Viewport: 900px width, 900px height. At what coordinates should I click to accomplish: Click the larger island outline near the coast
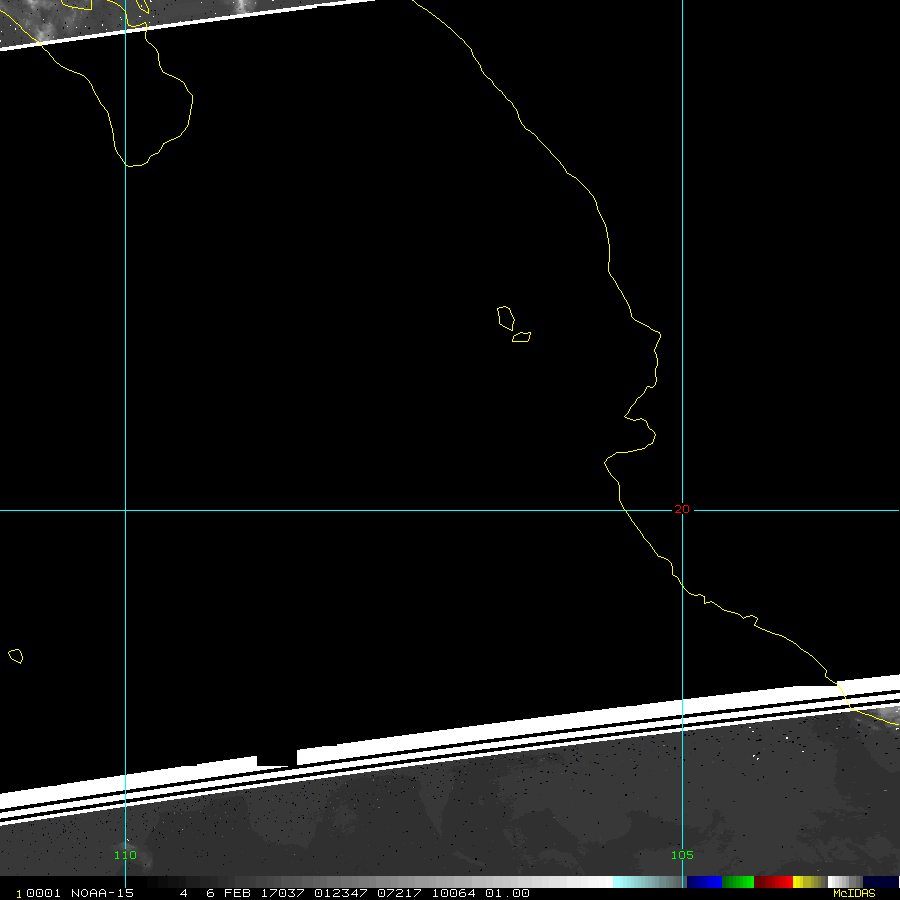coord(506,318)
